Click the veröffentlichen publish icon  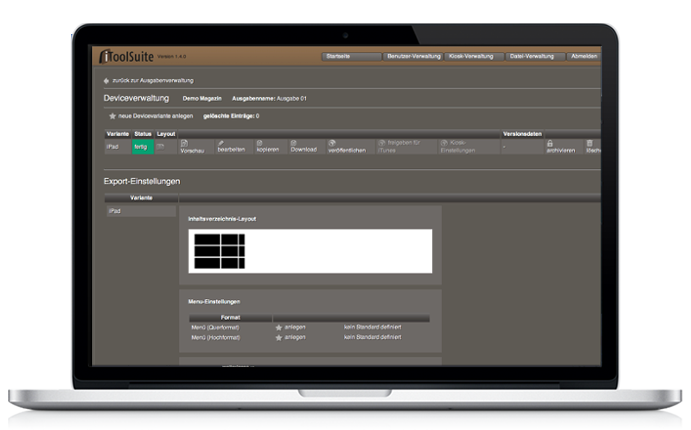pos(332,143)
